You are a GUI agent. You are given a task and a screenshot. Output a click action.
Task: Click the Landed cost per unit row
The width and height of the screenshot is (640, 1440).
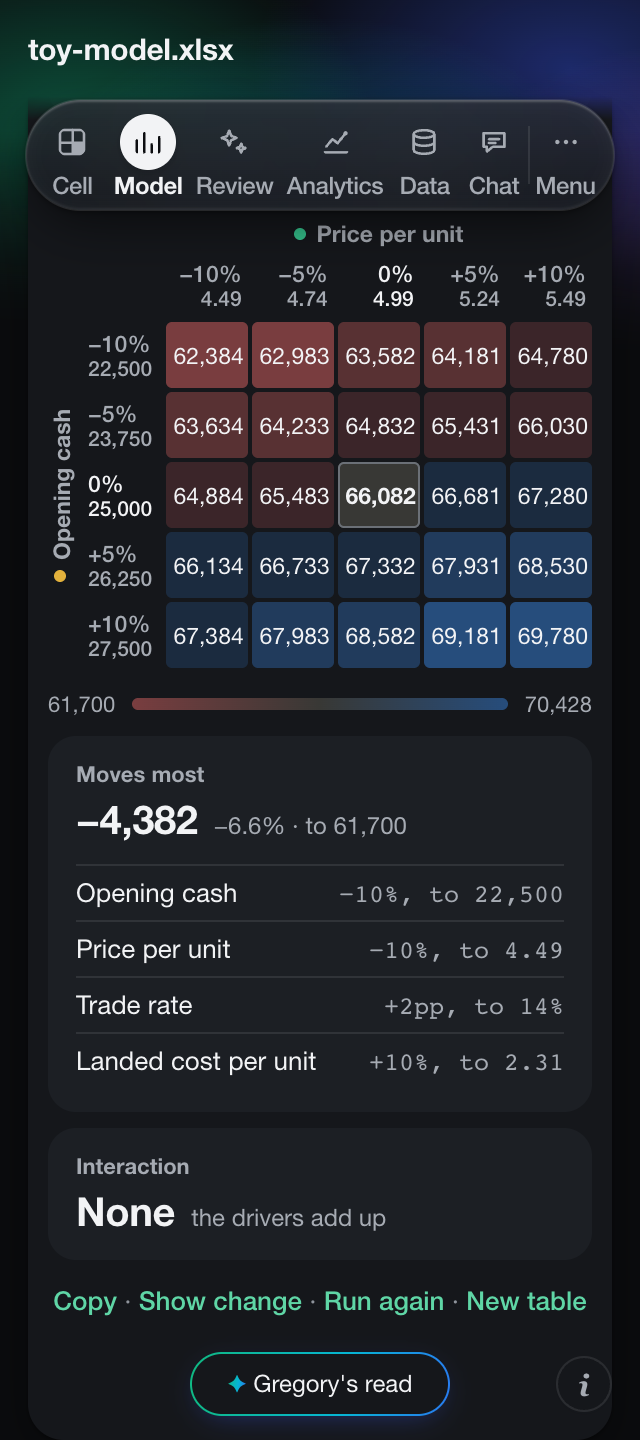tap(320, 1061)
